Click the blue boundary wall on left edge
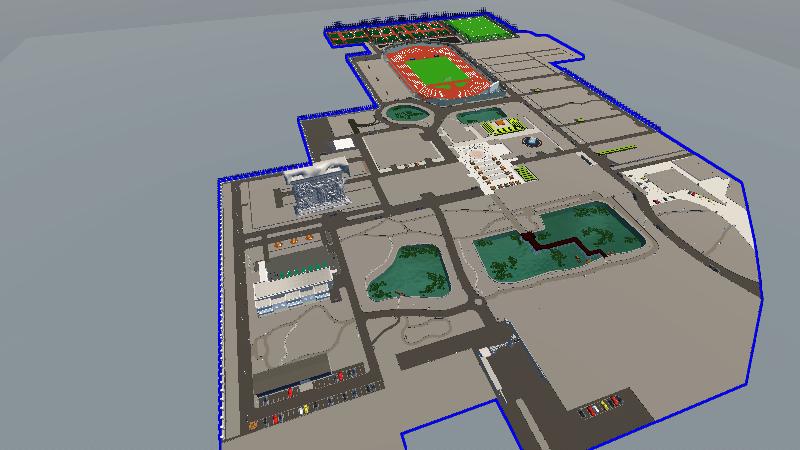The image size is (800, 450). pyautogui.click(x=219, y=300)
